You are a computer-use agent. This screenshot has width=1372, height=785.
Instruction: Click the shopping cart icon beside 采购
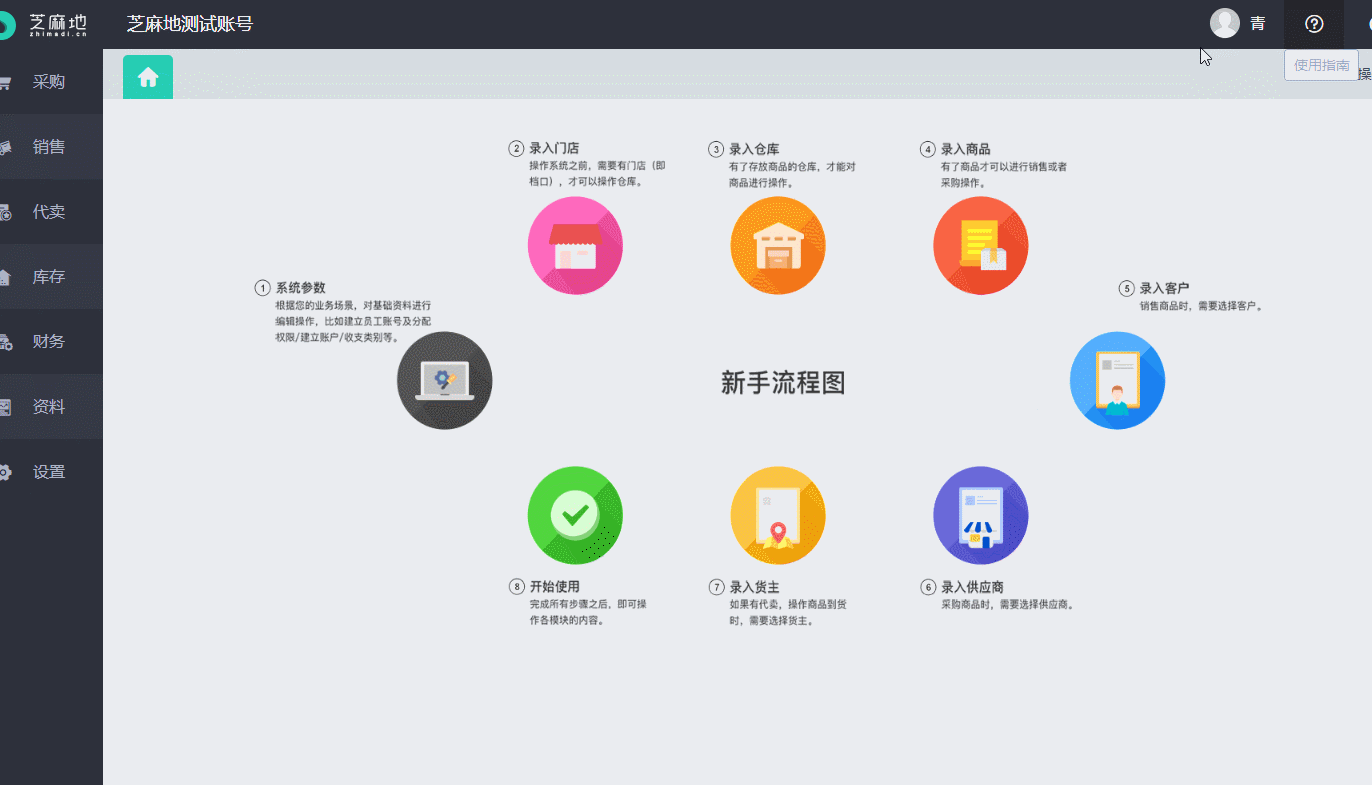pyautogui.click(x=5, y=83)
